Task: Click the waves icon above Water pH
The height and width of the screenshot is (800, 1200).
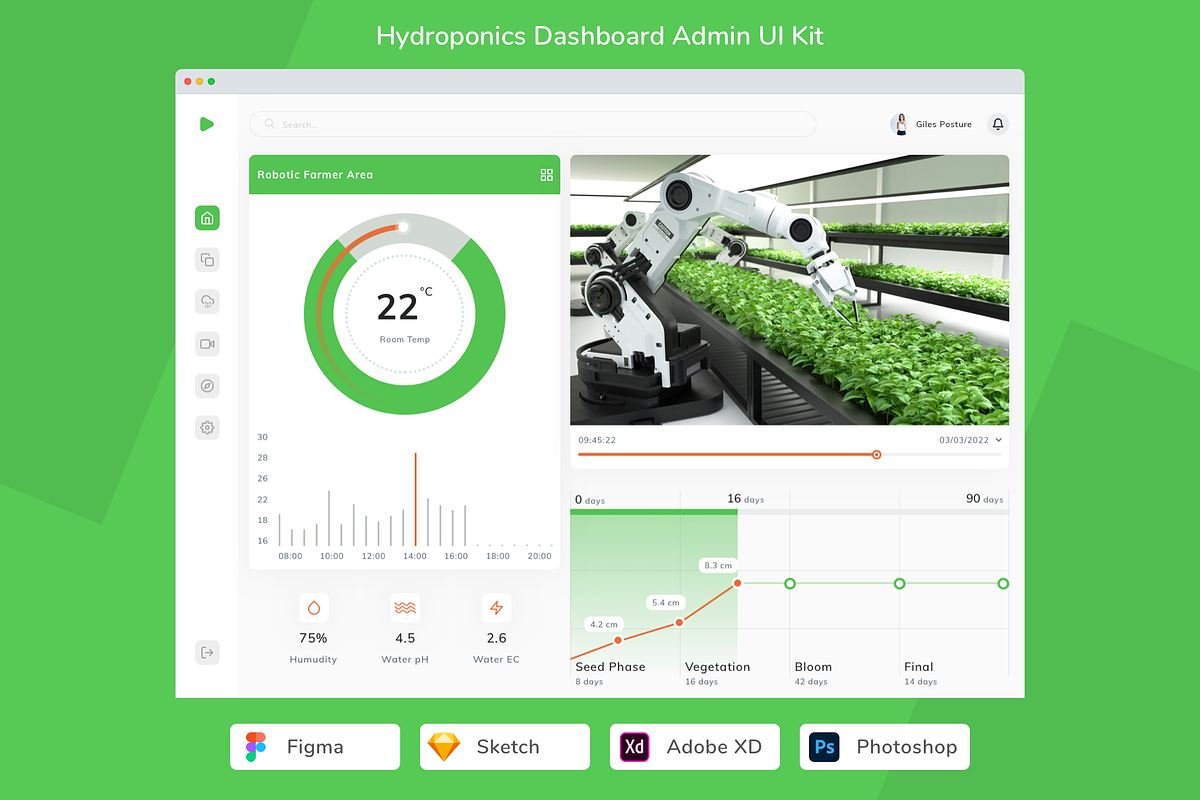Action: click(x=405, y=607)
